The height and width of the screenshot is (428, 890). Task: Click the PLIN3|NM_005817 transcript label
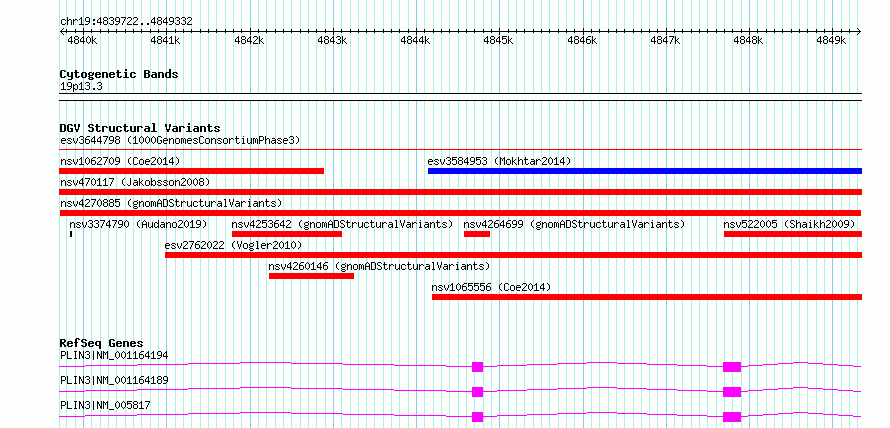point(105,405)
